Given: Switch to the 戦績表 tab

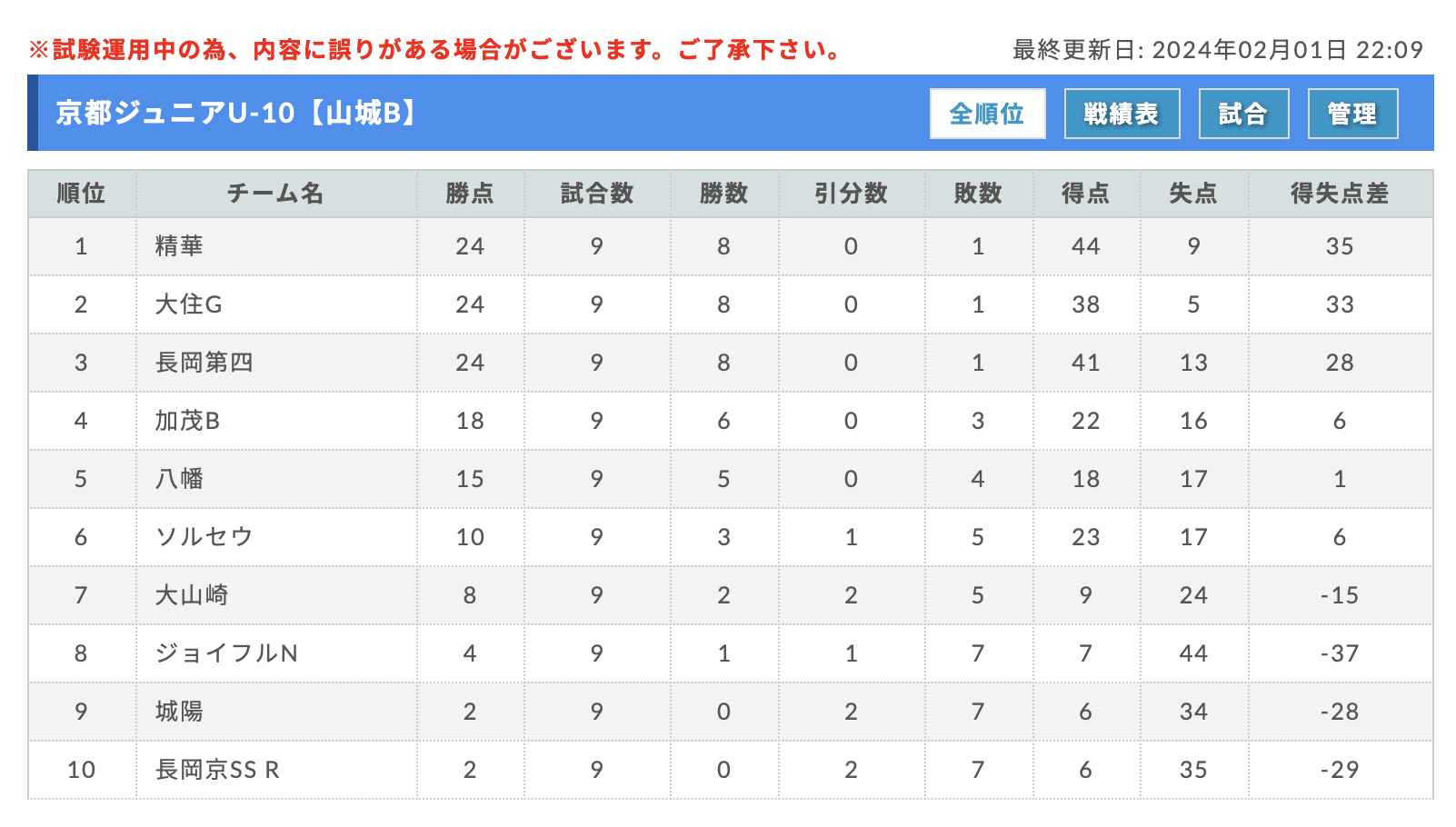Looking at the screenshot, I should (1122, 114).
